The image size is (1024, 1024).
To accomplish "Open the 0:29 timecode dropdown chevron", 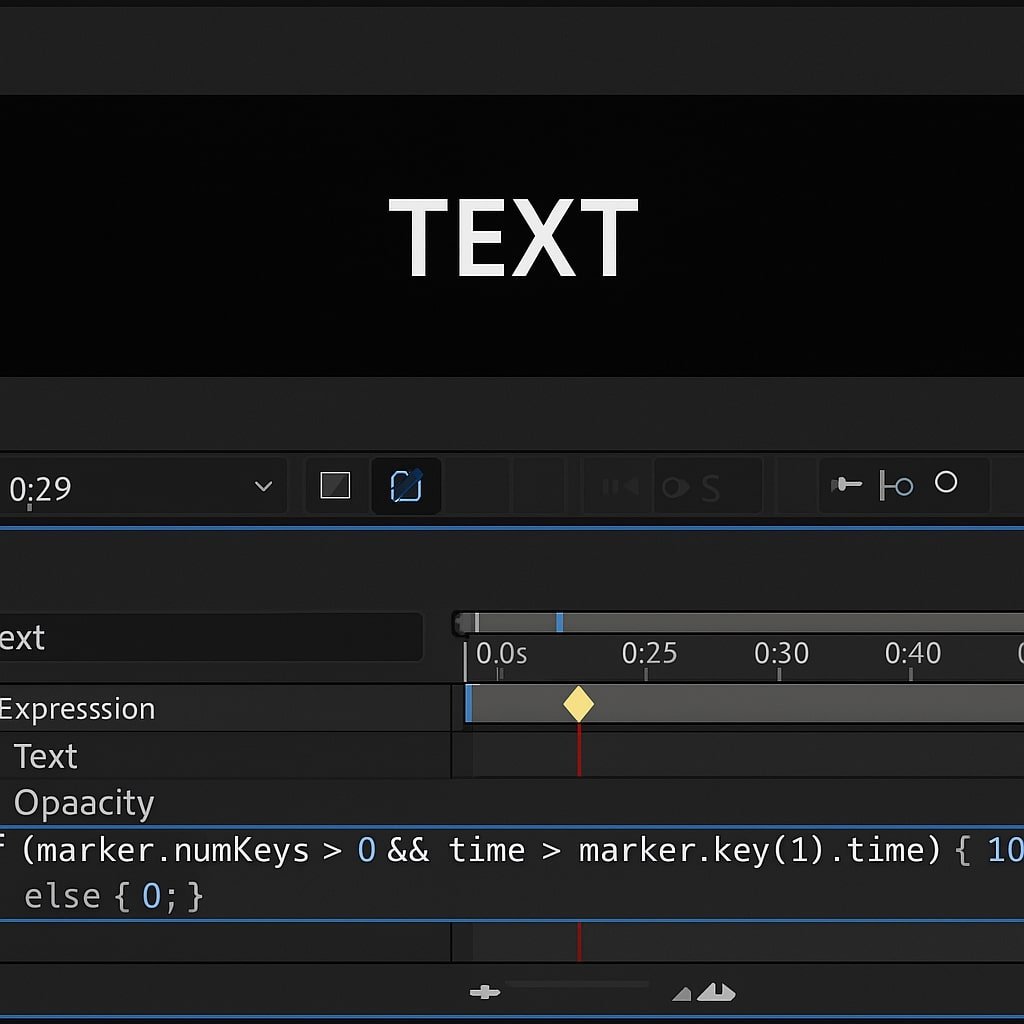I will click(263, 487).
